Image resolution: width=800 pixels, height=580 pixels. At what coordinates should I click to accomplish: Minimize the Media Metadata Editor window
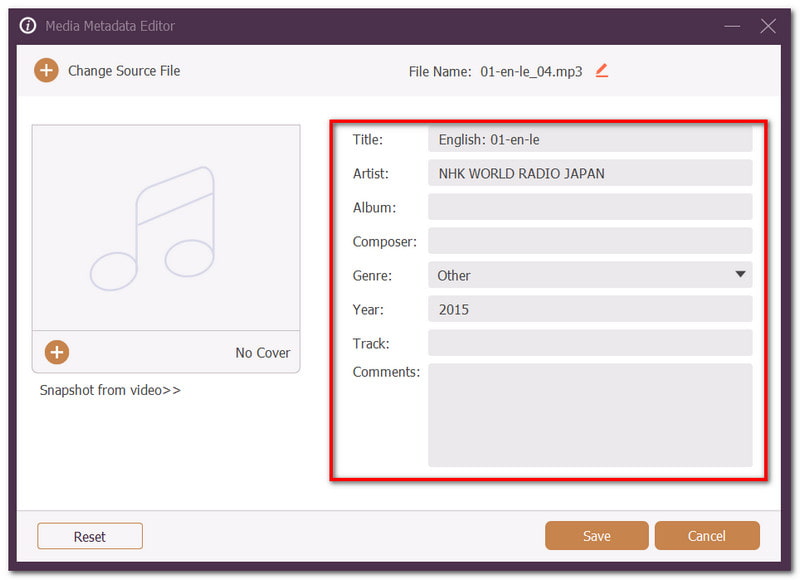click(732, 26)
